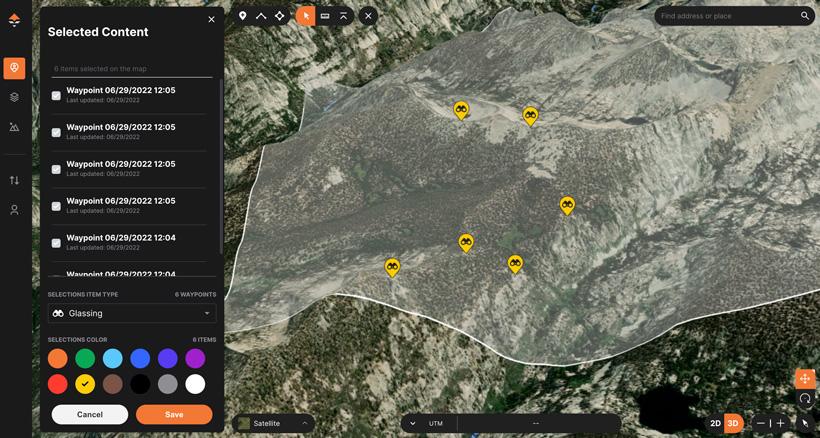This screenshot has width=820, height=438.
Task: Click the measure ruler tool
Action: [325, 16]
